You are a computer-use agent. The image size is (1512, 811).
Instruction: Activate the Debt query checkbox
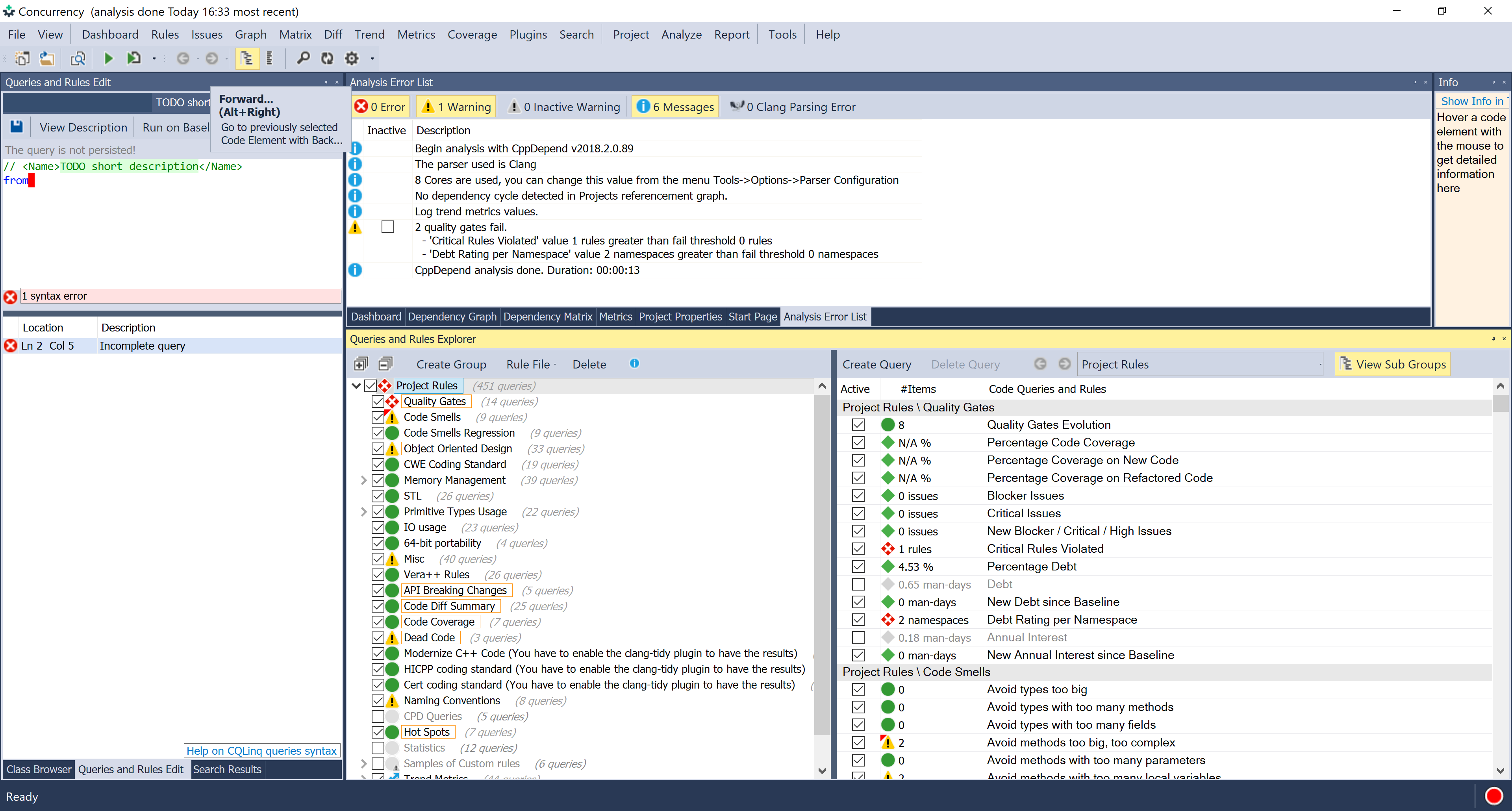point(858,584)
